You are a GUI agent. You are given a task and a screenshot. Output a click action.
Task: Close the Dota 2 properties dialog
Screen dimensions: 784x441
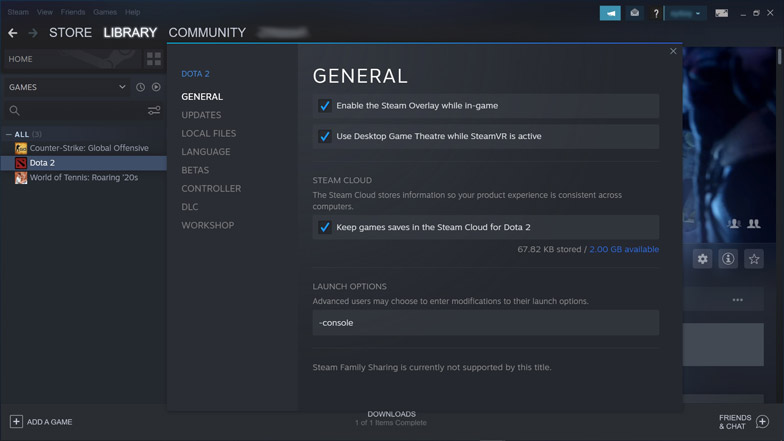[673, 51]
